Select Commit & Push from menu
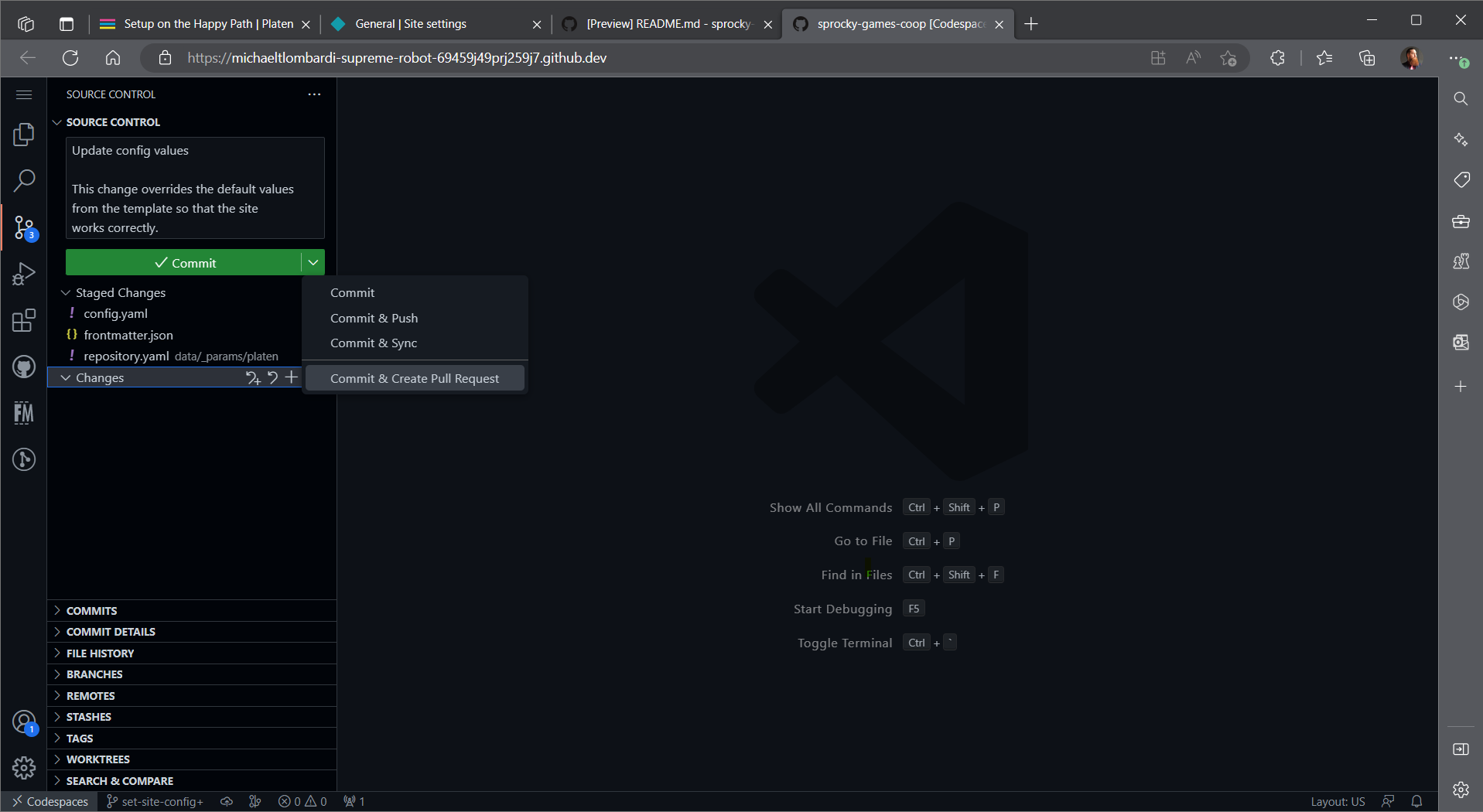Image resolution: width=1483 pixels, height=812 pixels. click(x=374, y=318)
